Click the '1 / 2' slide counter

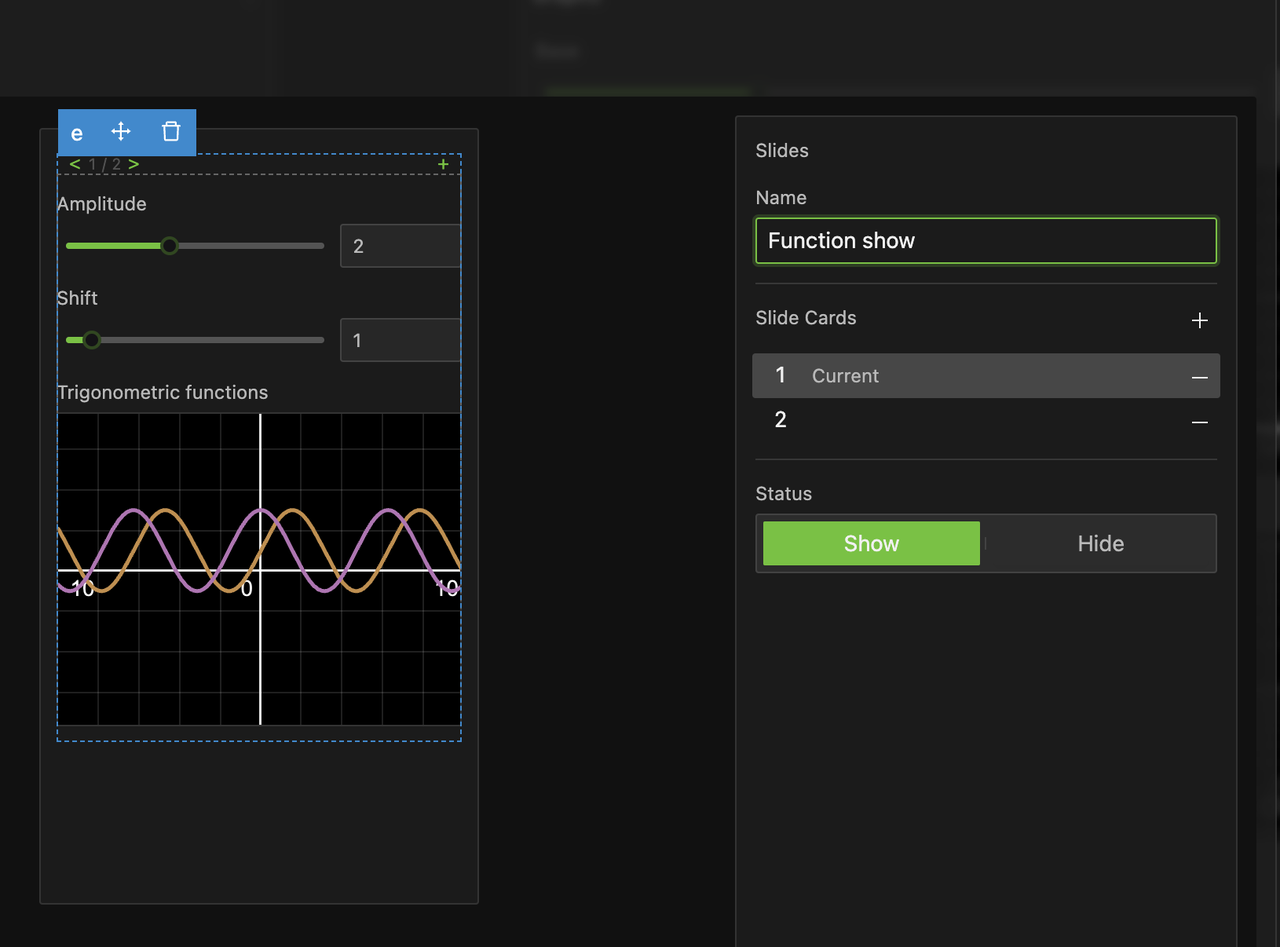click(104, 164)
